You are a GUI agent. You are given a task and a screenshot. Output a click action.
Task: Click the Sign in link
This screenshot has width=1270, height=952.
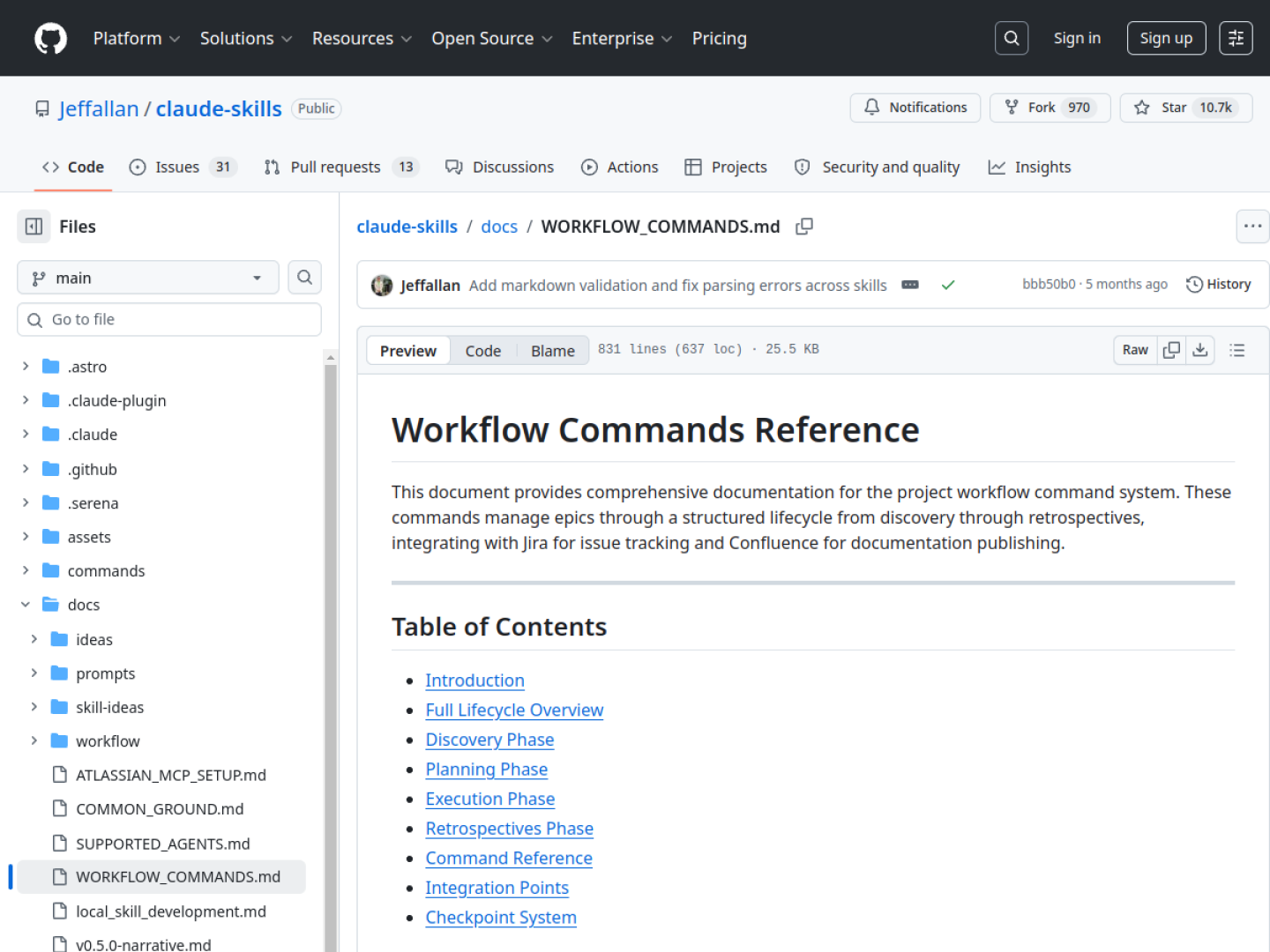point(1077,38)
